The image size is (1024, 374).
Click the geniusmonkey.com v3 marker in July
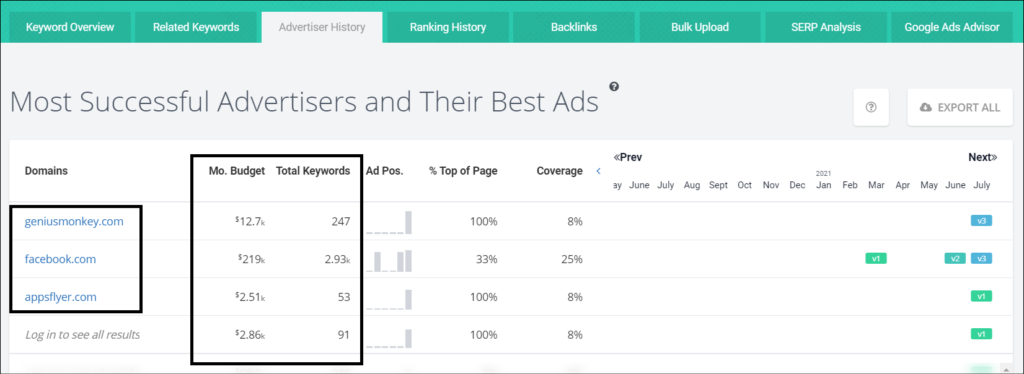coord(981,221)
